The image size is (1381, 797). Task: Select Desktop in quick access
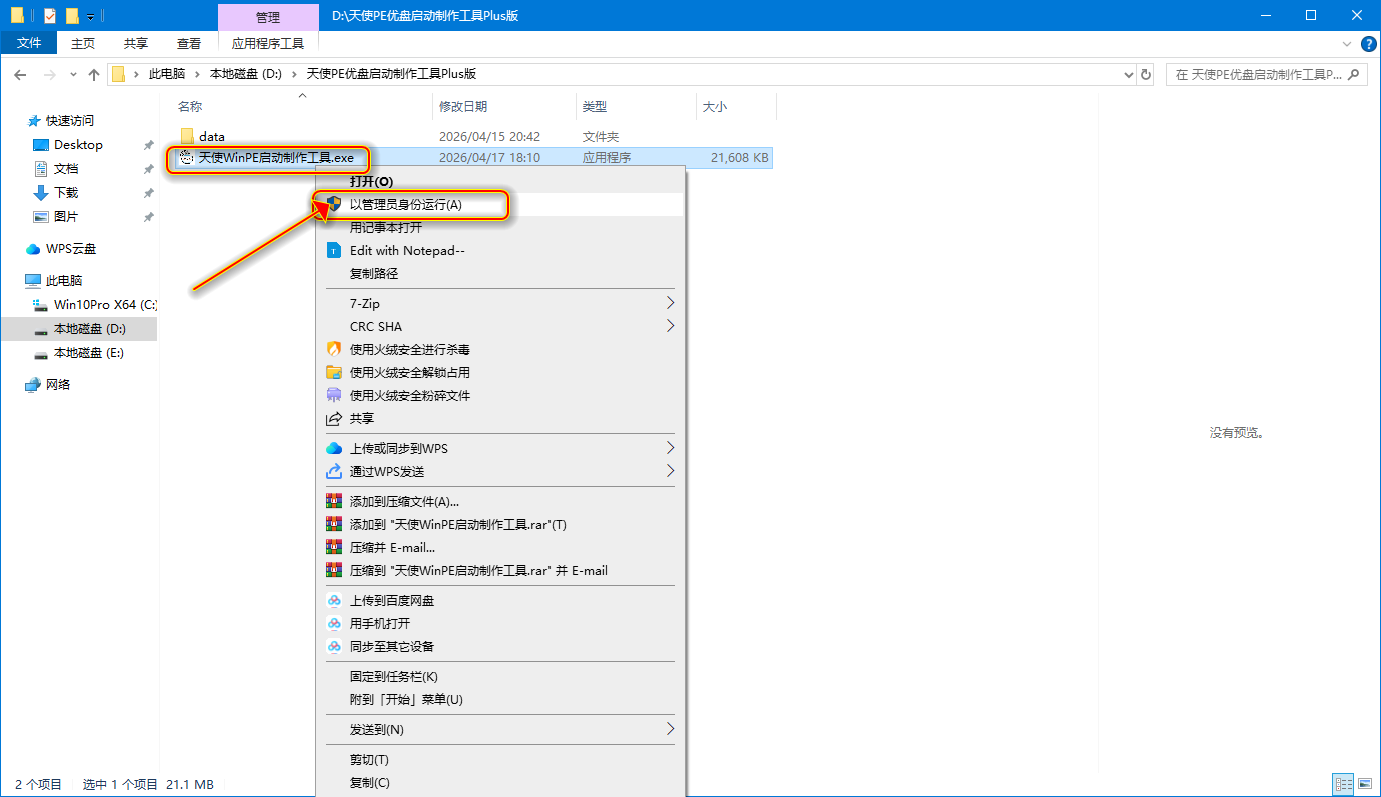point(78,144)
